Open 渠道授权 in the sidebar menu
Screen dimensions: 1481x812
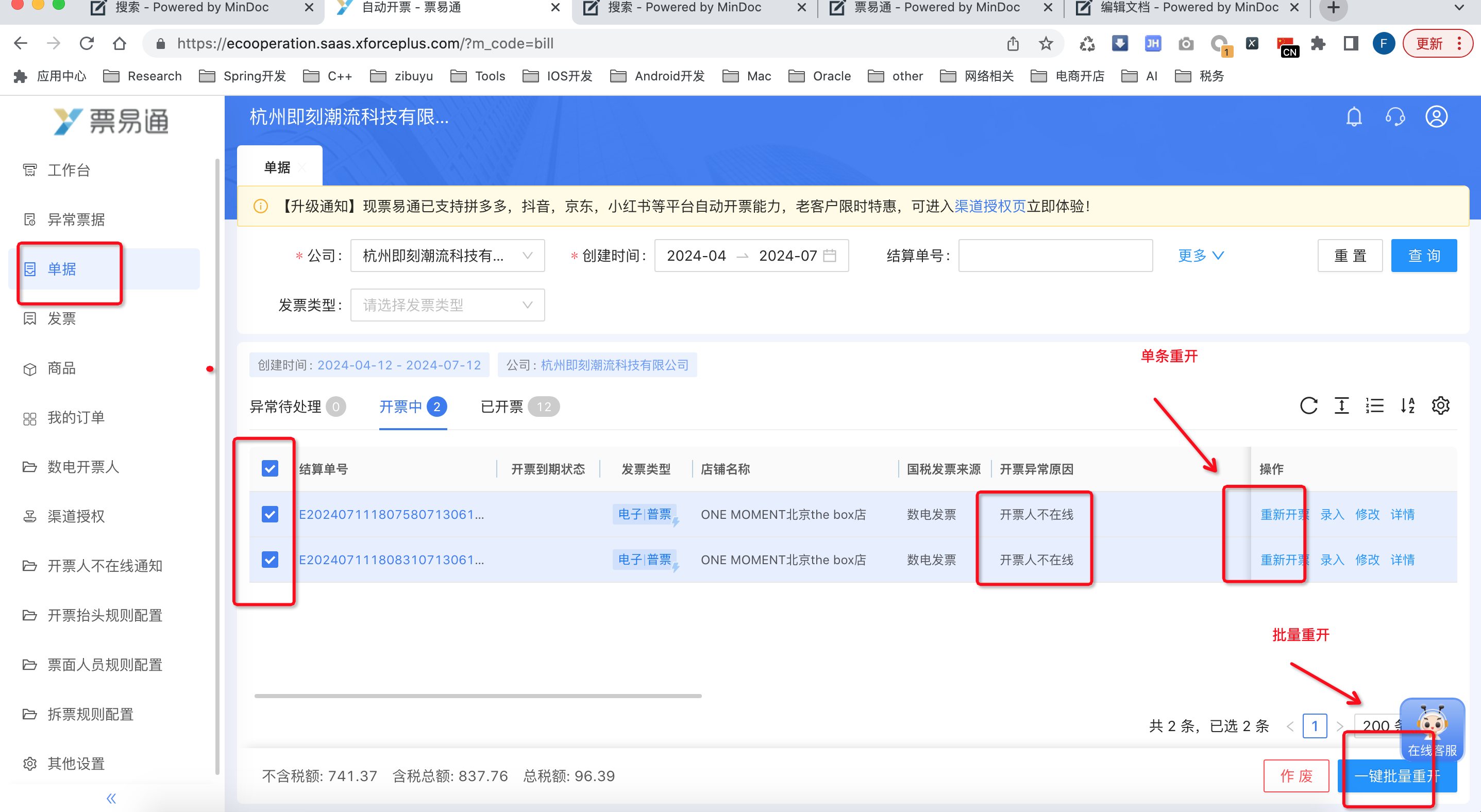76,516
